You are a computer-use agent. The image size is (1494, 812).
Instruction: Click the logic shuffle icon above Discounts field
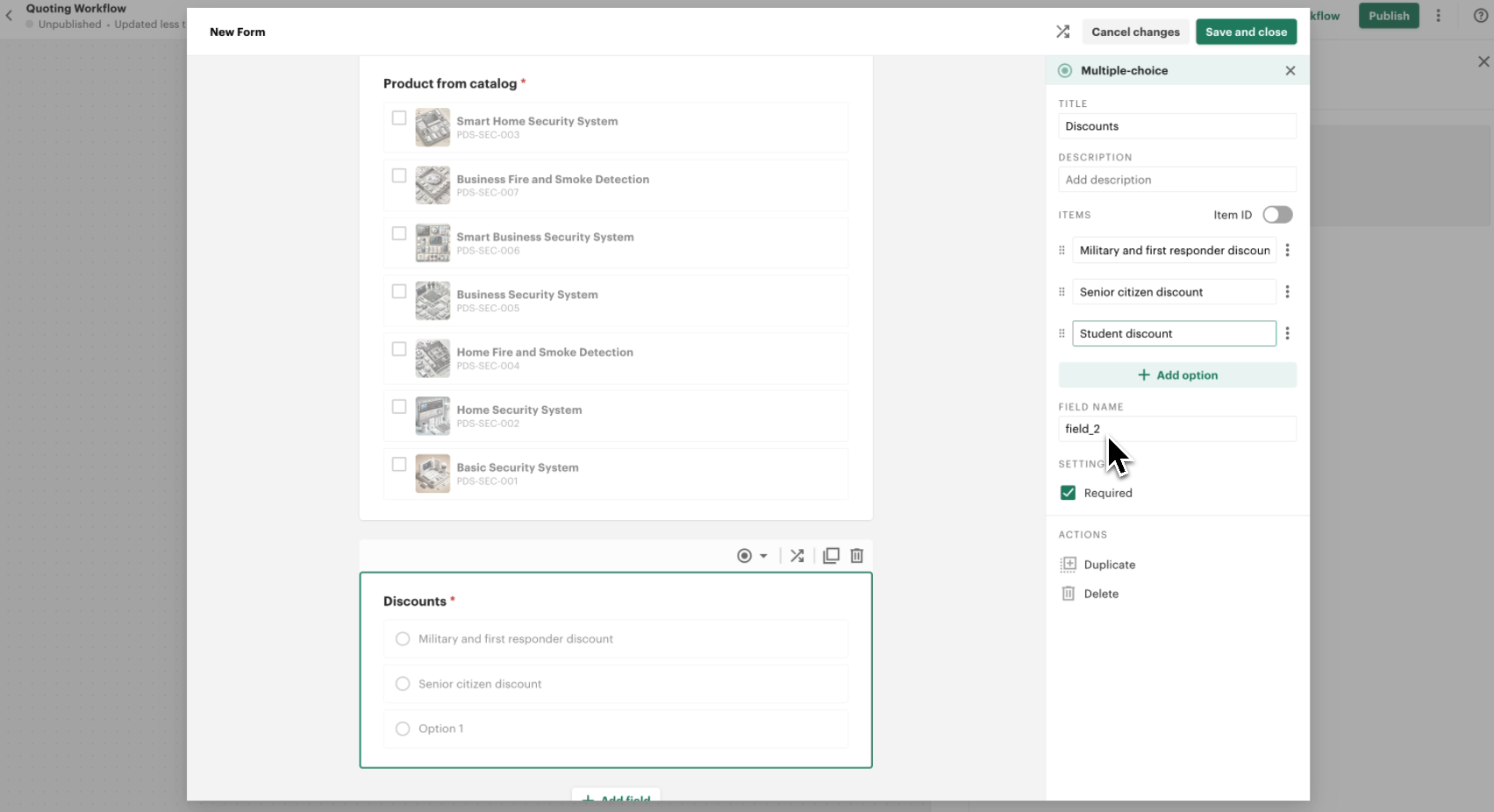coord(797,555)
